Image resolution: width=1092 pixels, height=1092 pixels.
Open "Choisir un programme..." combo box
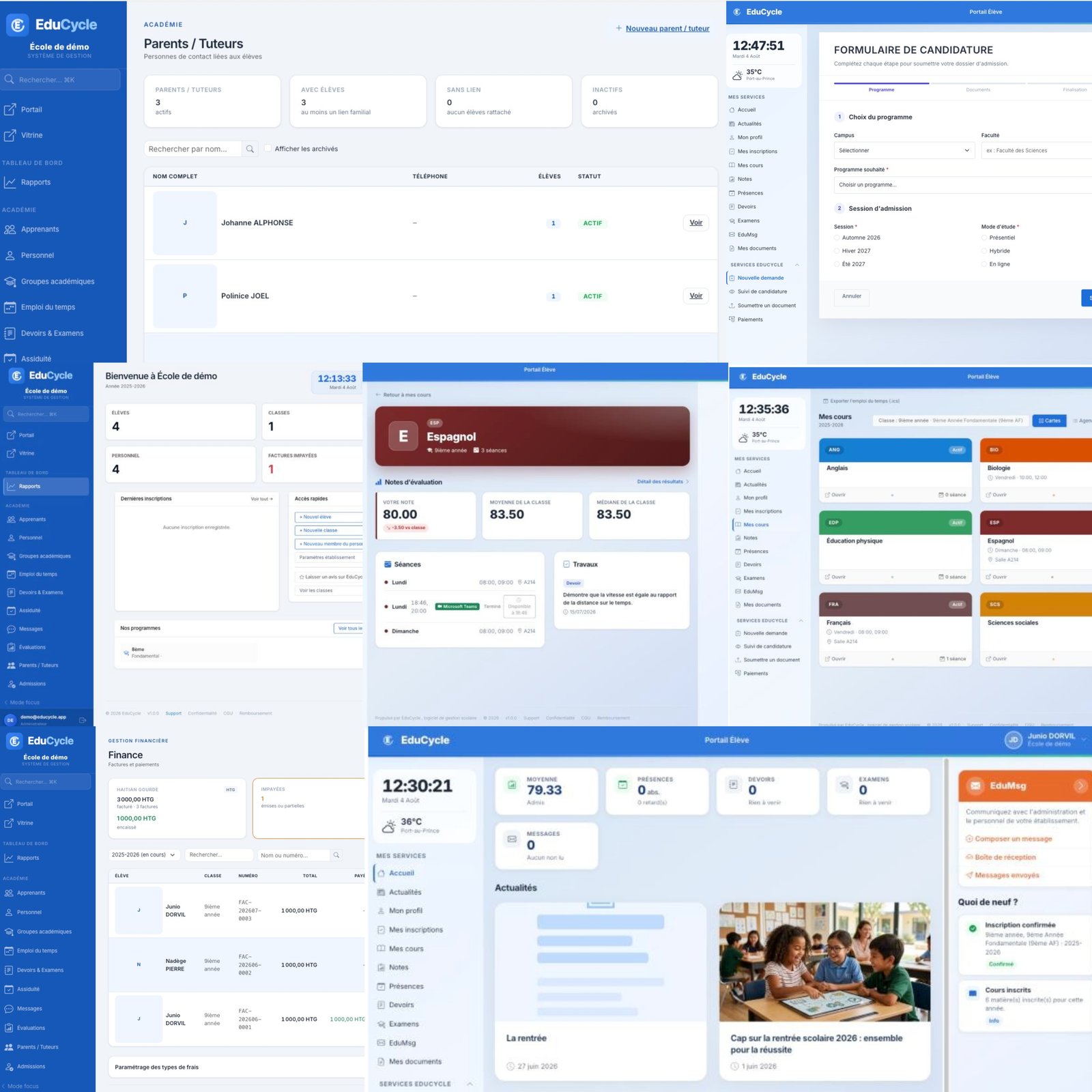[963, 184]
